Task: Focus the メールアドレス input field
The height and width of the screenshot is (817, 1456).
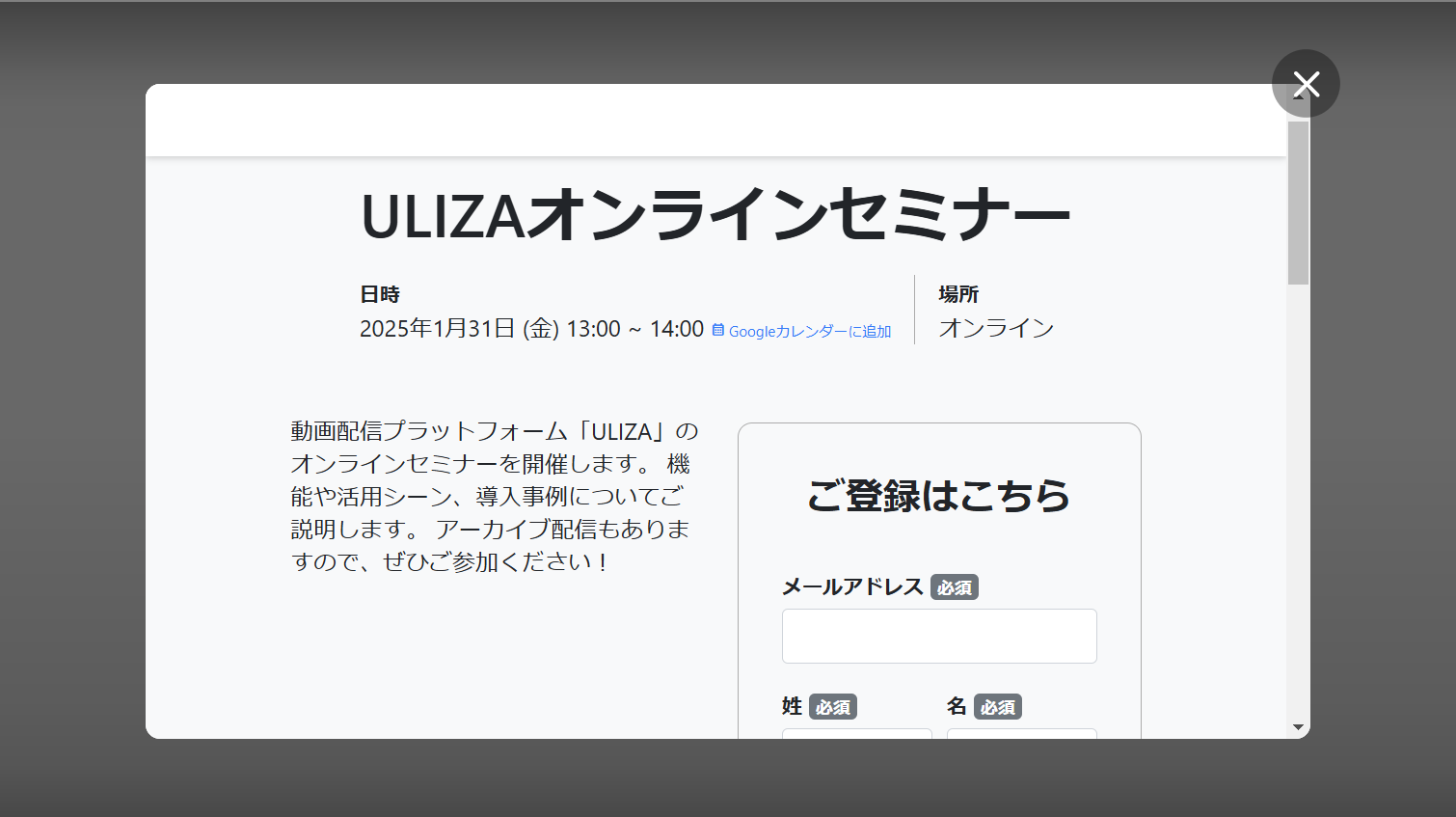Action: click(939, 636)
